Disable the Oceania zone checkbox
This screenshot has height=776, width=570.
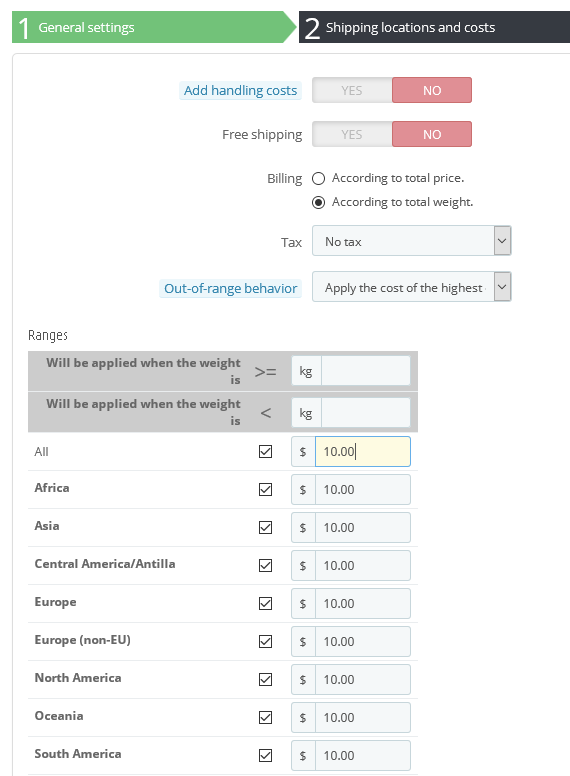[266, 718]
